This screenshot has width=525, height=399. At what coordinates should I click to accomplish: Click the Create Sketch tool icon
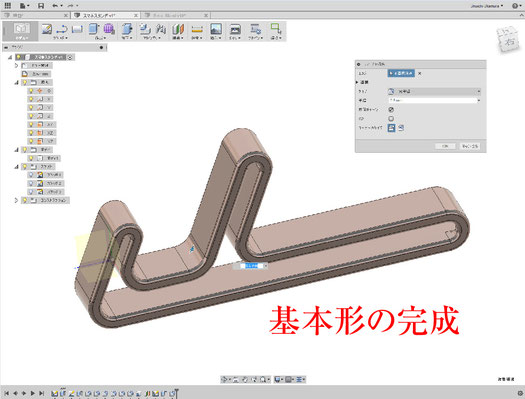pos(47,29)
